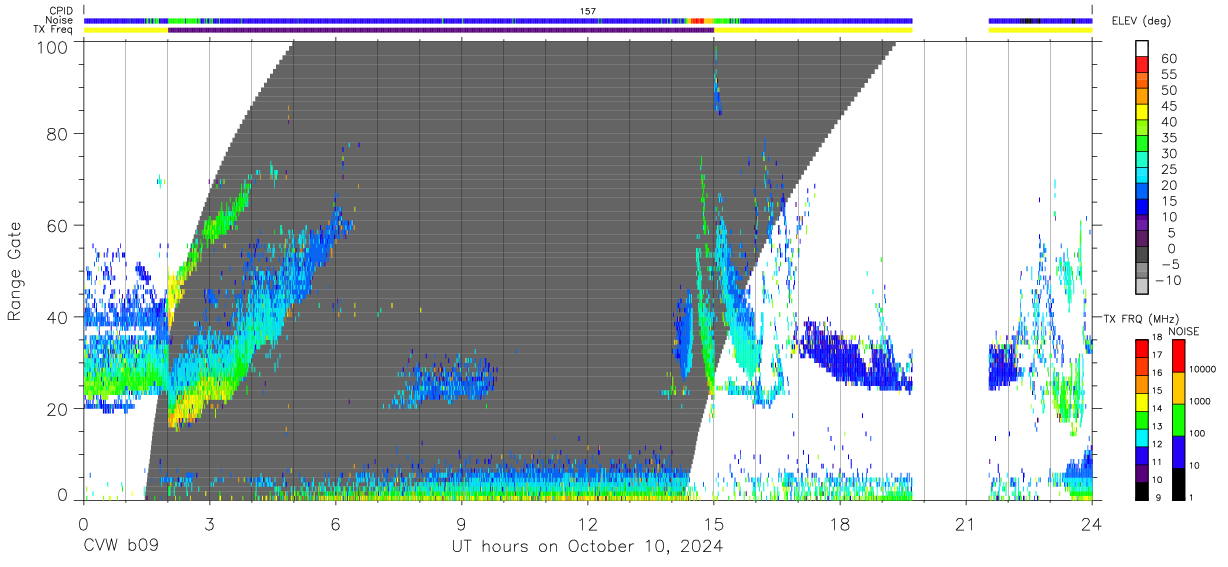Click the purple section of the TX Freq strip
The height and width of the screenshot is (567, 1228).
[441, 29]
